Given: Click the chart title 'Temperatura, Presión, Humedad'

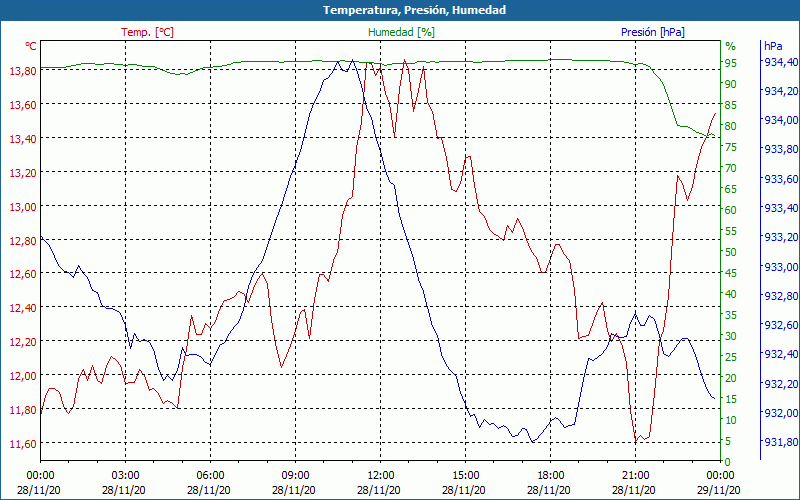Looking at the screenshot, I should tap(414, 10).
